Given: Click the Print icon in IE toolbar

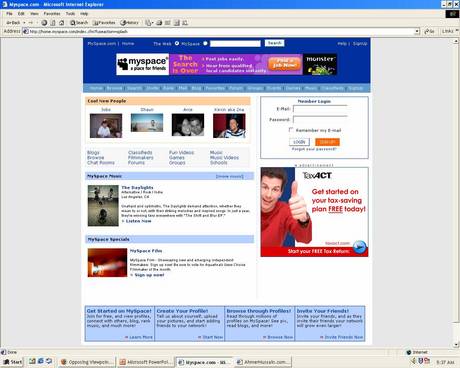Looking at the screenshot, I should click(159, 23).
